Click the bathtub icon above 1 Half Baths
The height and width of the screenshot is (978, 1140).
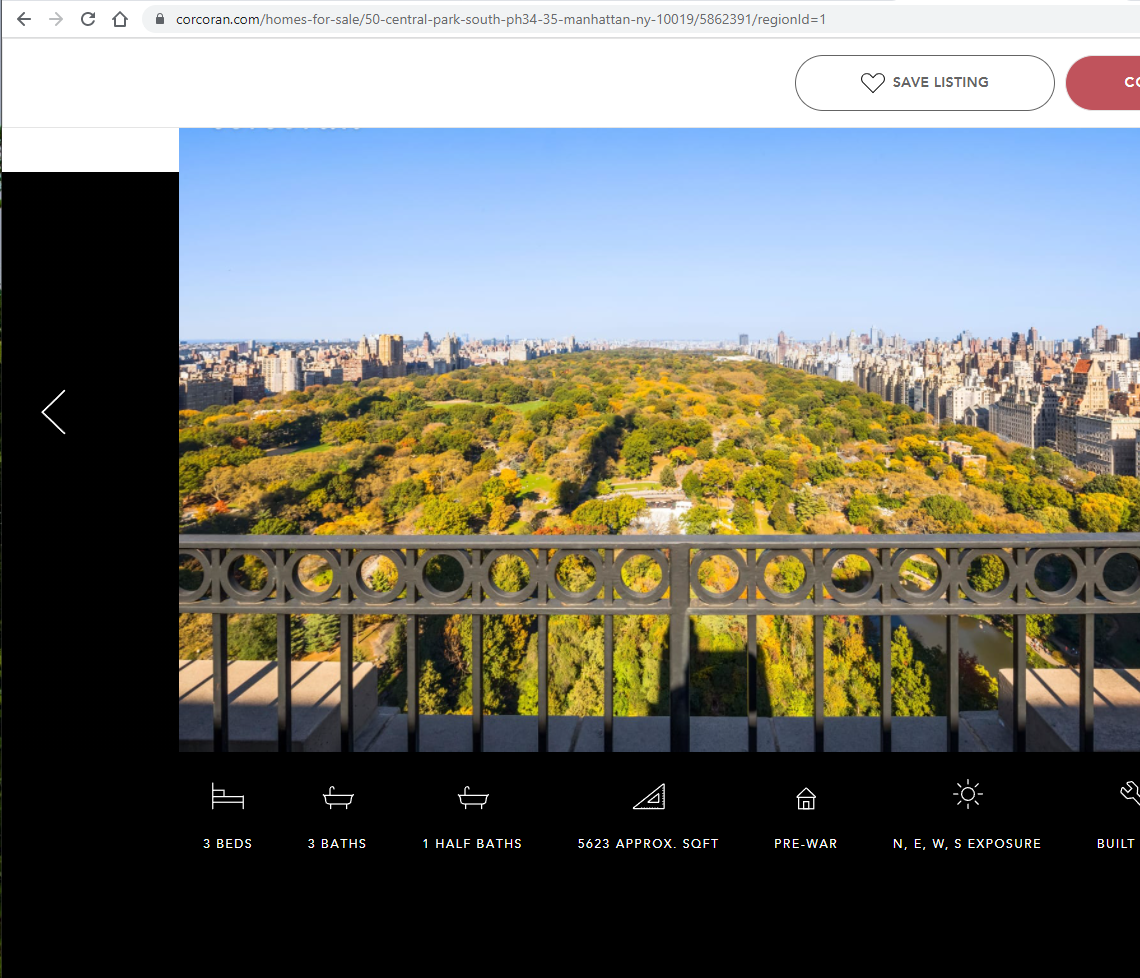pos(473,798)
